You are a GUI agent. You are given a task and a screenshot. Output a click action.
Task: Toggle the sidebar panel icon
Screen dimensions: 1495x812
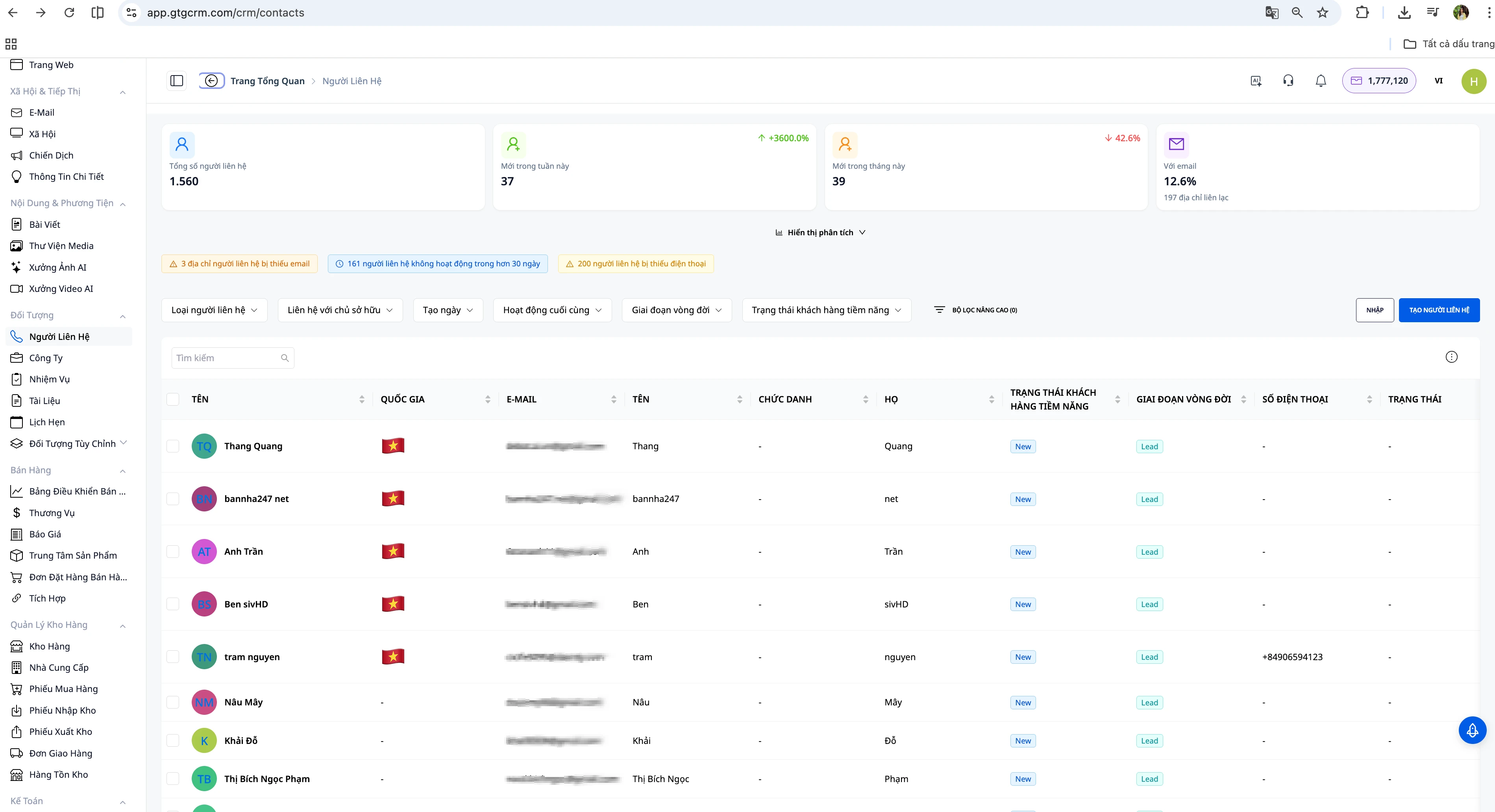tap(177, 81)
